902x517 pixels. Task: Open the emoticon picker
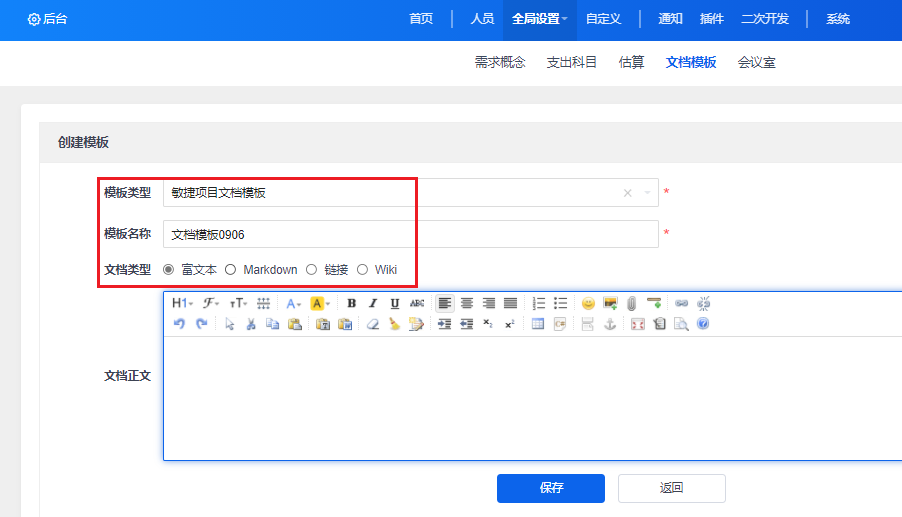tap(588, 303)
